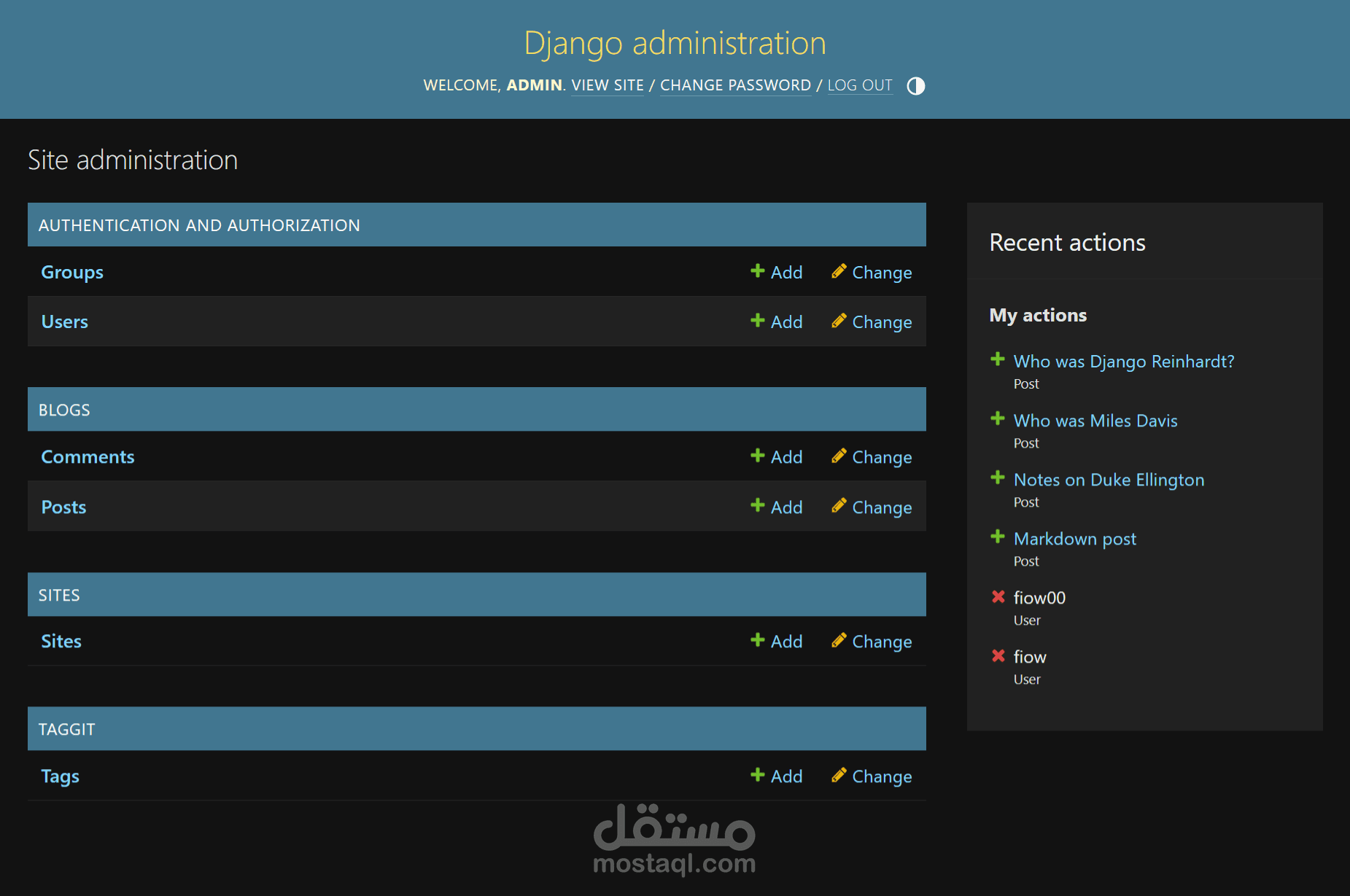Click Add text link for Comments
1350x896 pixels.
[x=787, y=456]
